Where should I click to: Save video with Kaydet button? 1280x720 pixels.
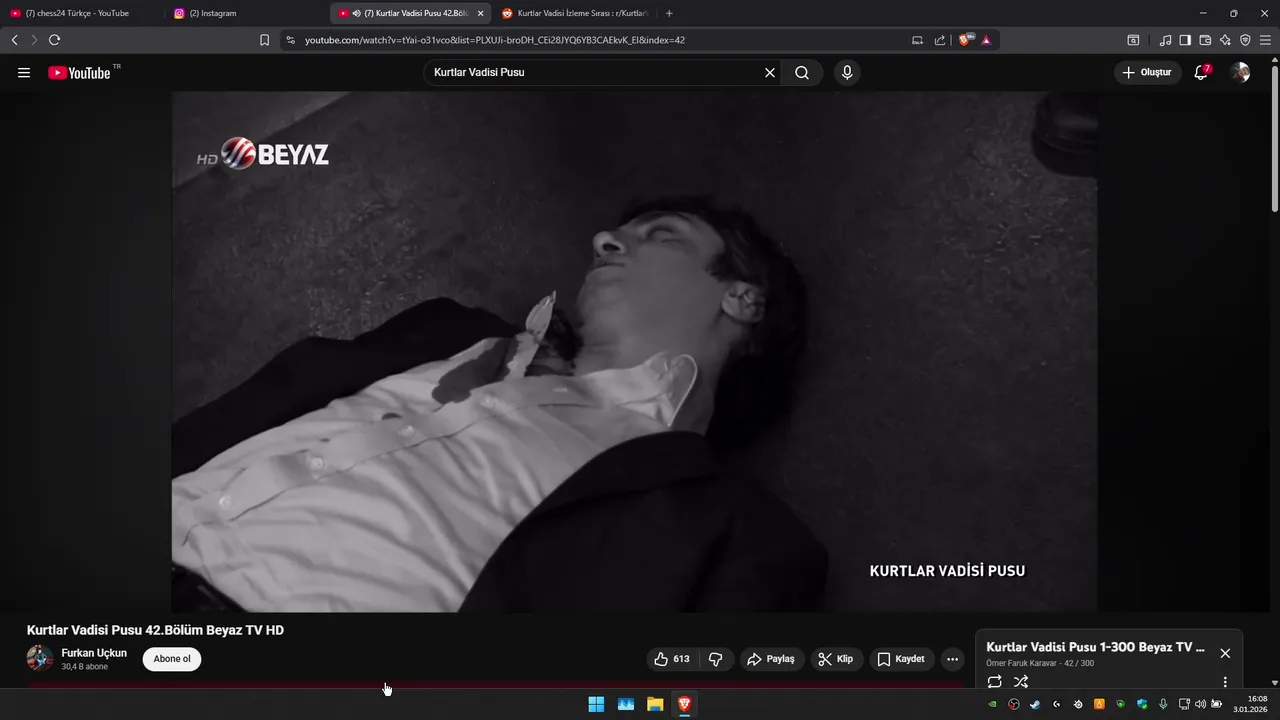click(x=901, y=659)
